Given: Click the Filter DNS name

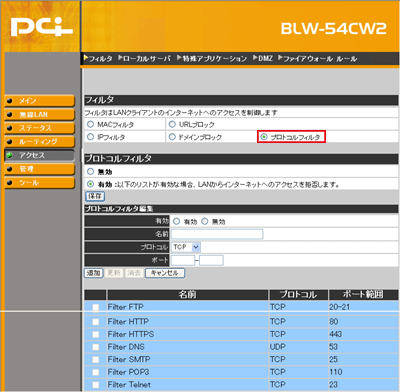Looking at the screenshot, I should pyautogui.click(x=126, y=347).
